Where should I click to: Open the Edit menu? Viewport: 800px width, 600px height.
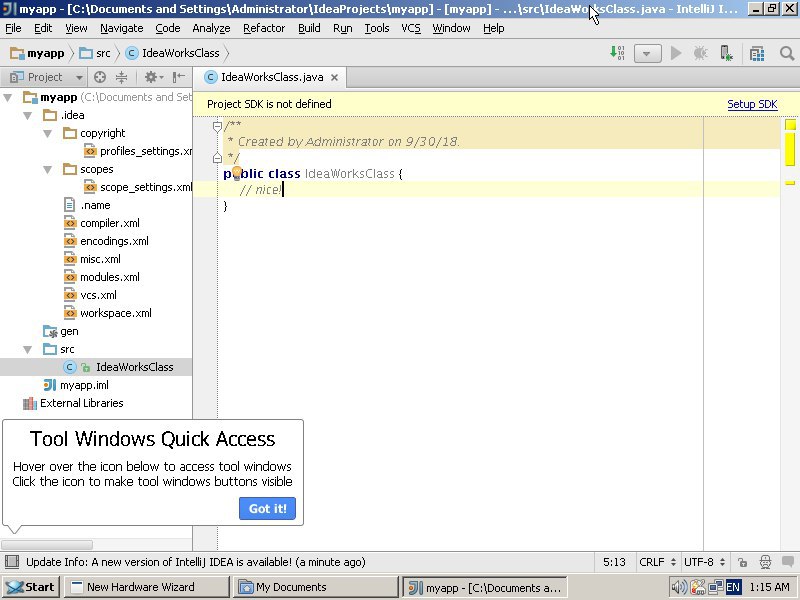coord(43,28)
